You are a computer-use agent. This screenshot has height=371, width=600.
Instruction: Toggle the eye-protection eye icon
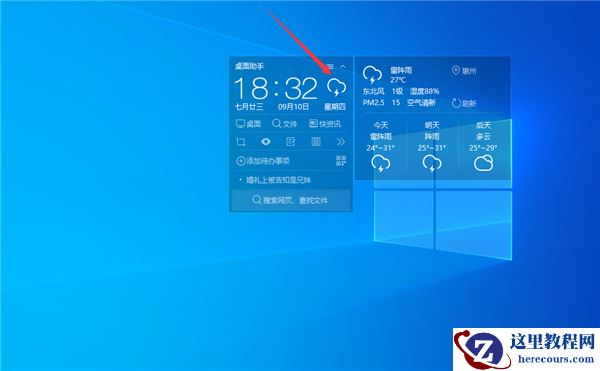point(266,142)
